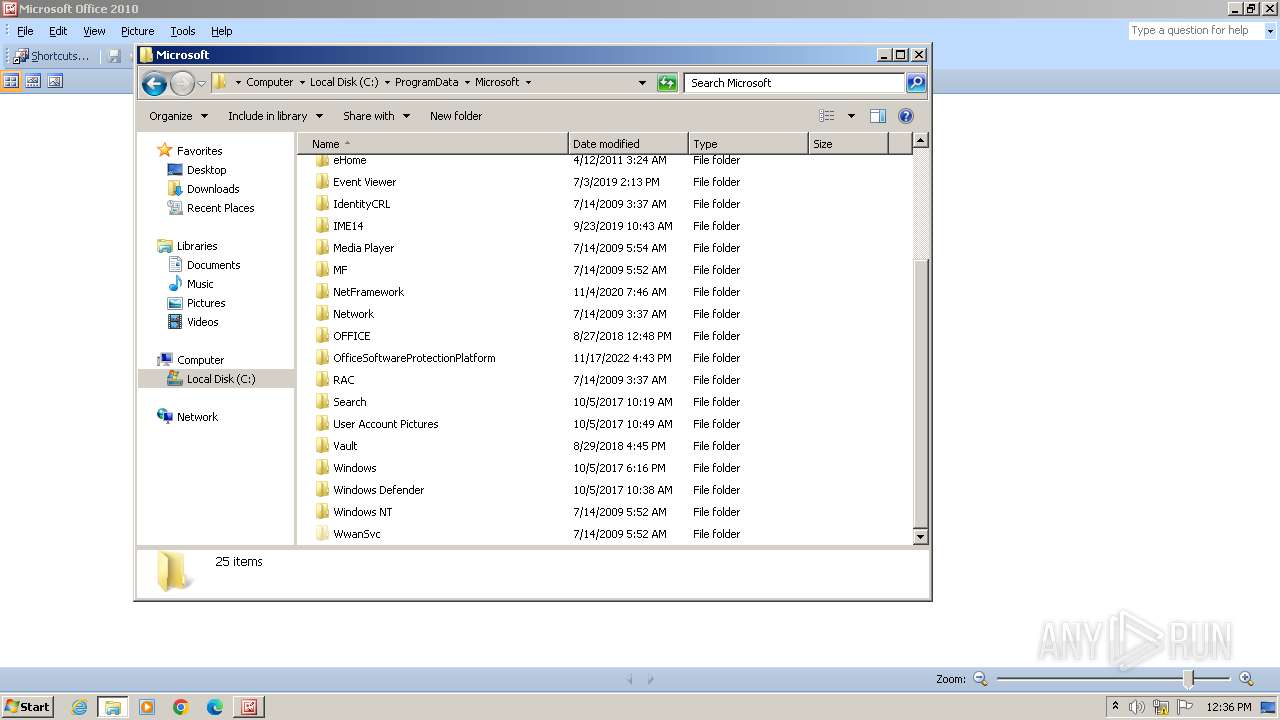Select Single Picture view in Picture Manager
1280x720 pixels.
(x=55, y=81)
